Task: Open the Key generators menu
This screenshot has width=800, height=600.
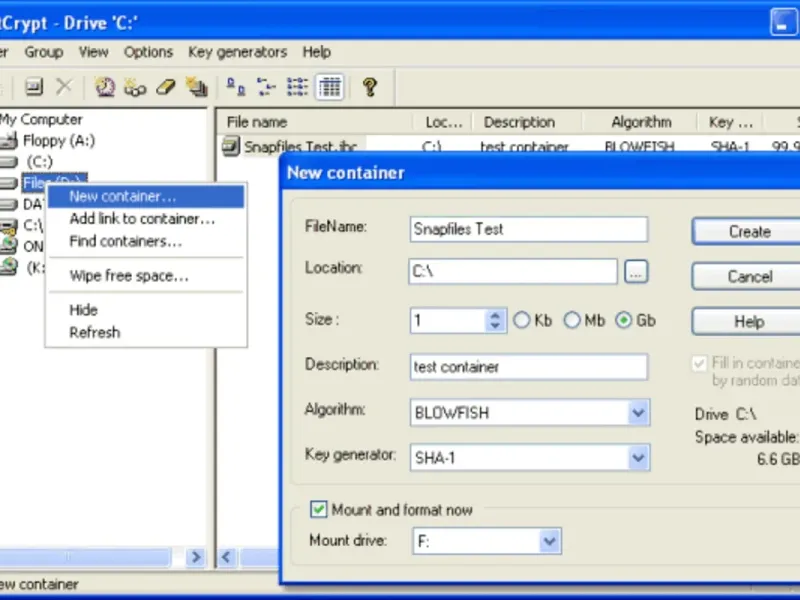Action: pos(238,52)
